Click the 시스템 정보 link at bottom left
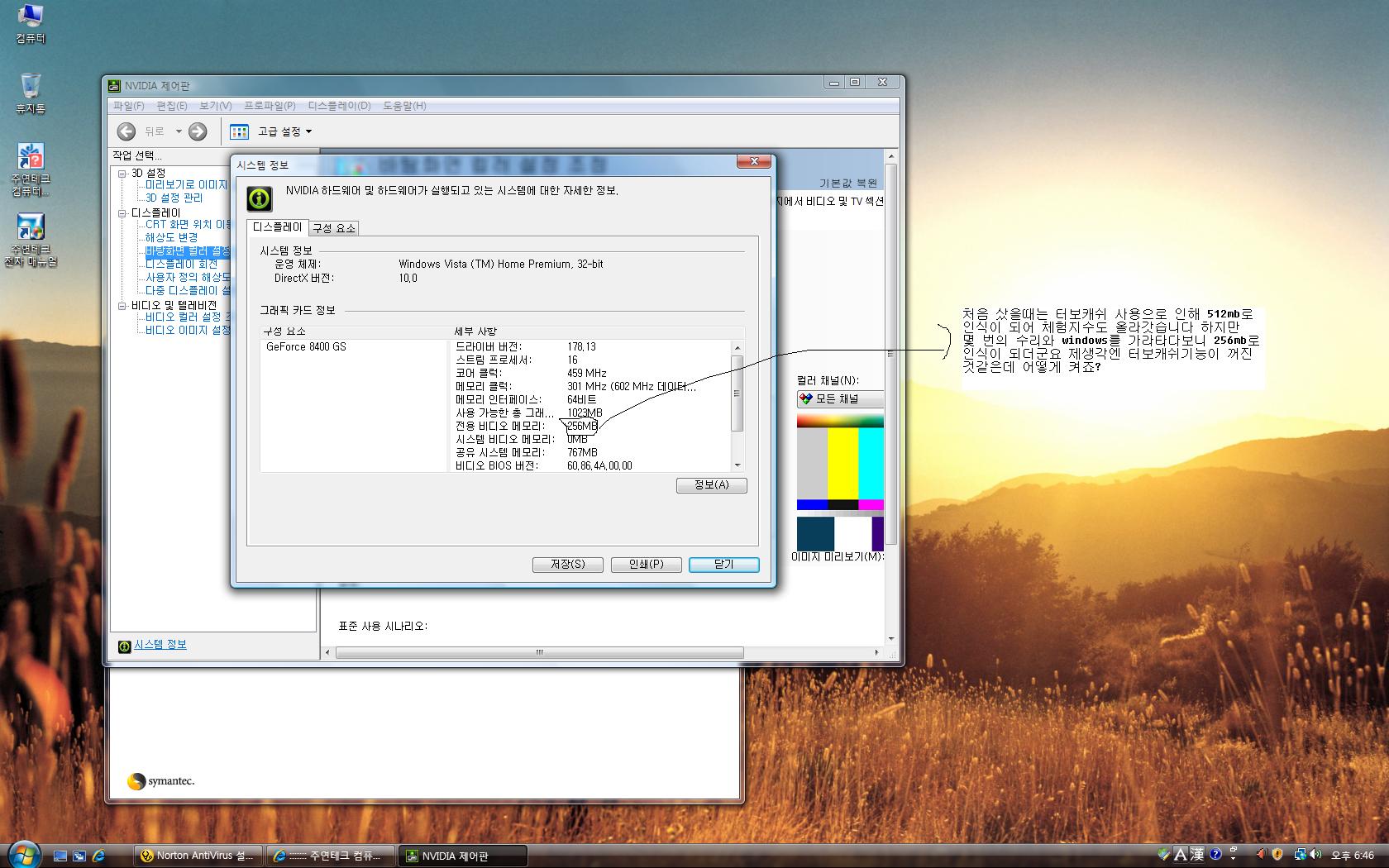Image resolution: width=1389 pixels, height=868 pixels. 160,645
